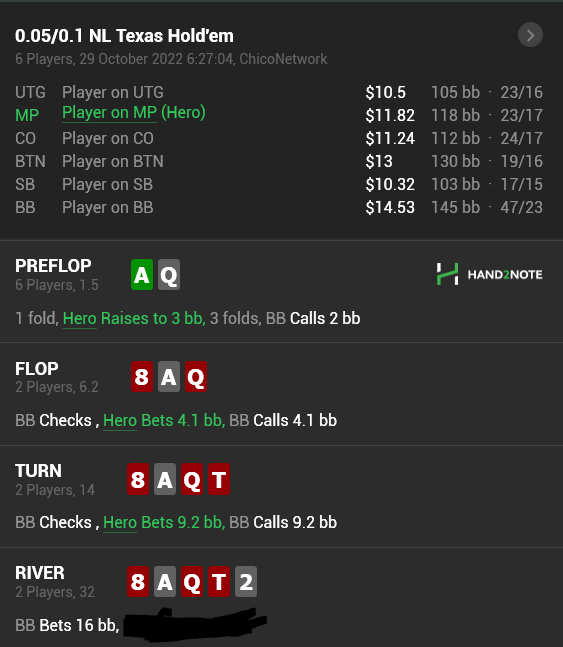Click the 0.05/0.1 NL Texas Hold'em title
Image resolution: width=563 pixels, height=647 pixels.
click(124, 36)
